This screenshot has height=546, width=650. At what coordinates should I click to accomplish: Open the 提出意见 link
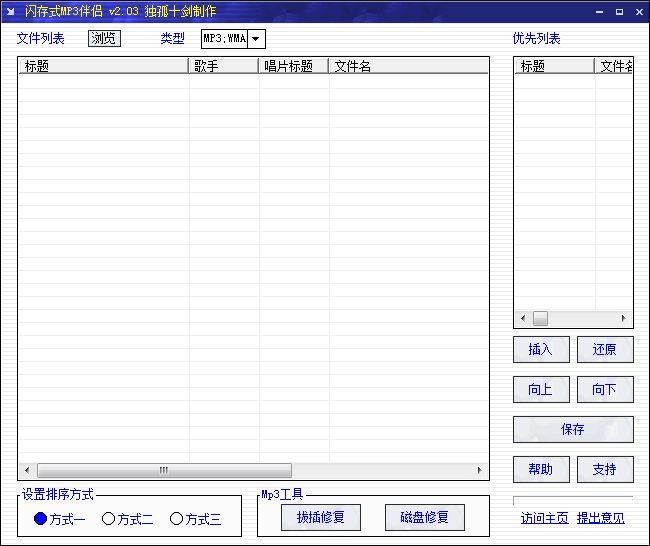601,518
